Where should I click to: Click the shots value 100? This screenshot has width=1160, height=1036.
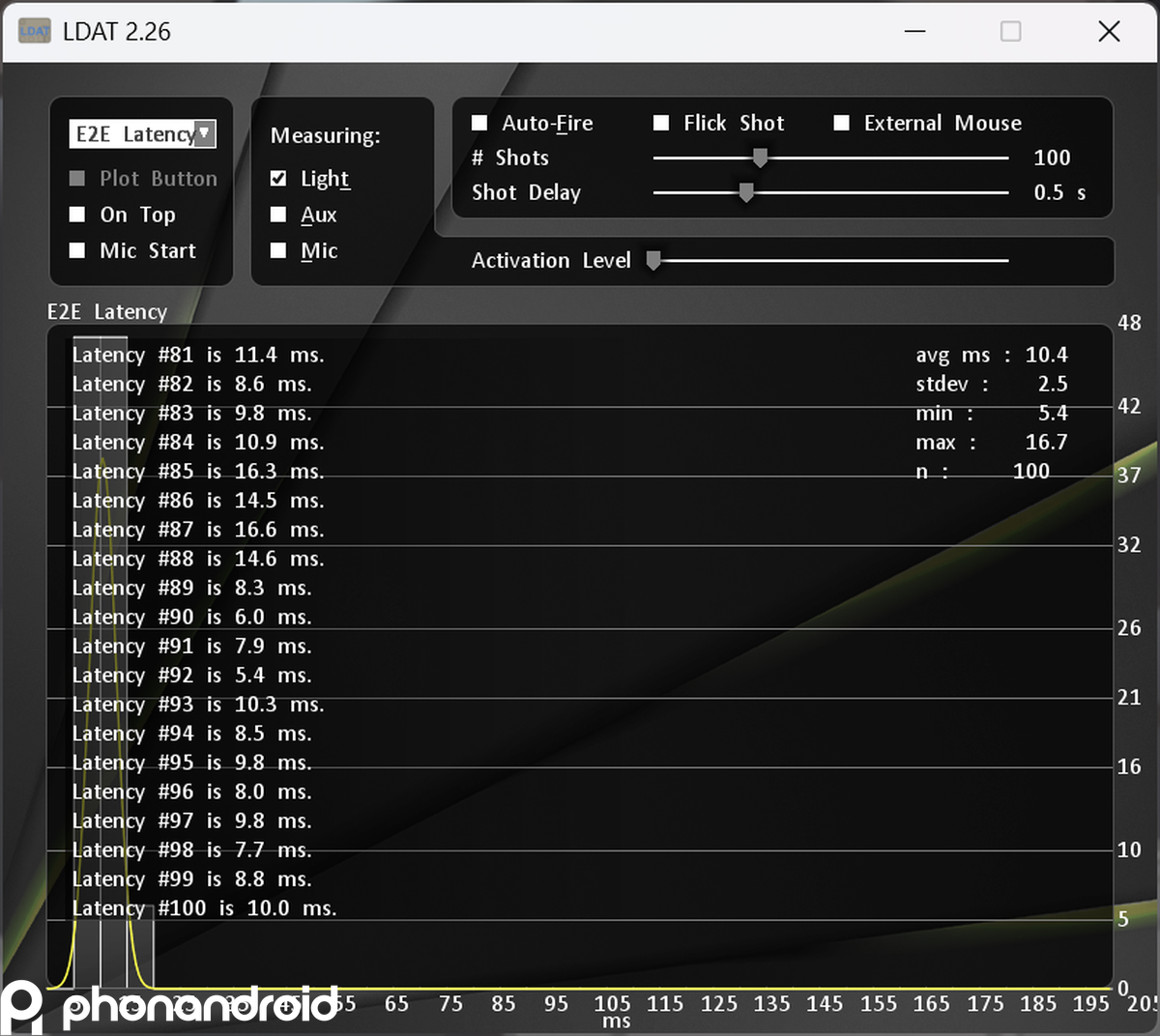point(1052,158)
